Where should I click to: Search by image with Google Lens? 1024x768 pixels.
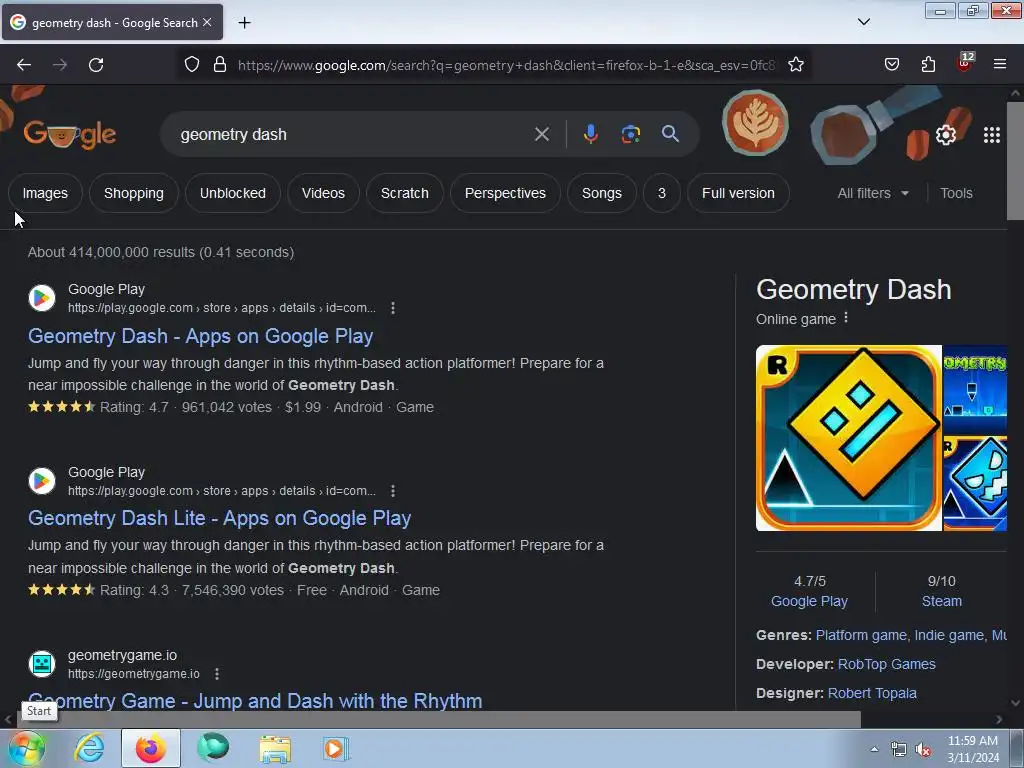[x=630, y=134]
